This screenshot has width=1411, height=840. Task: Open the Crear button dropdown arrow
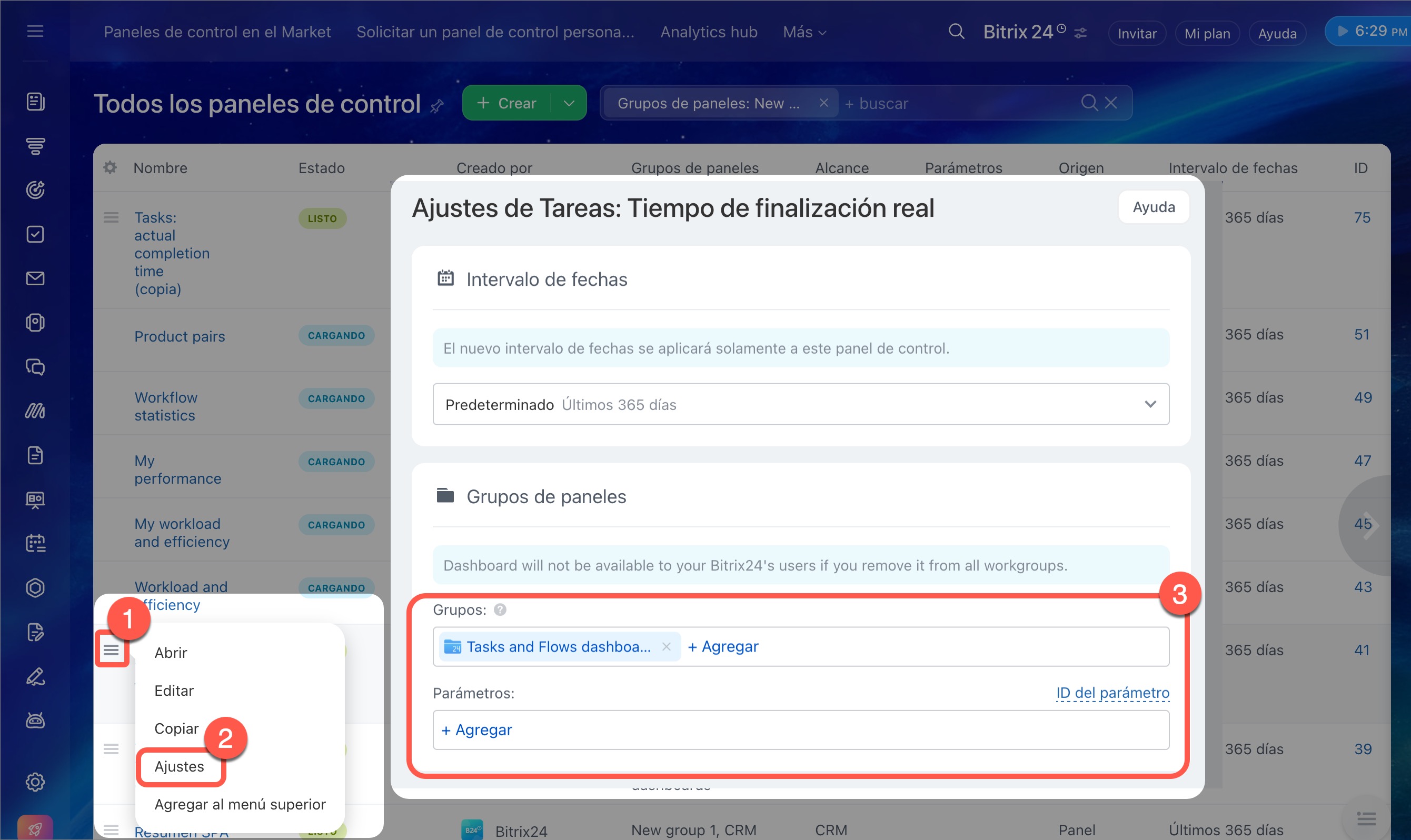pos(569,103)
